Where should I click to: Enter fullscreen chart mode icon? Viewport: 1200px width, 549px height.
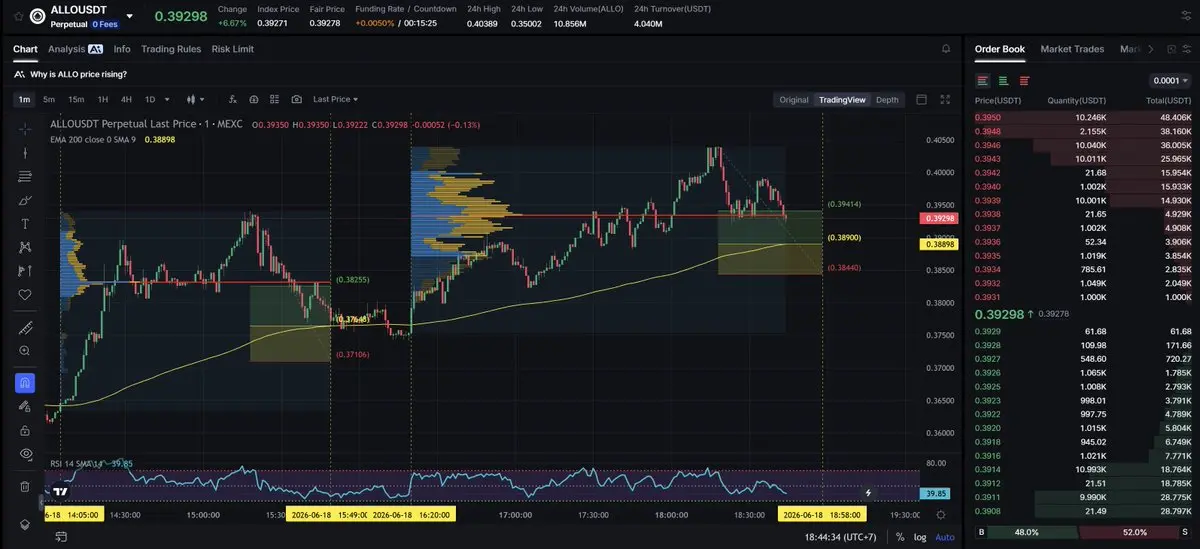coord(946,99)
